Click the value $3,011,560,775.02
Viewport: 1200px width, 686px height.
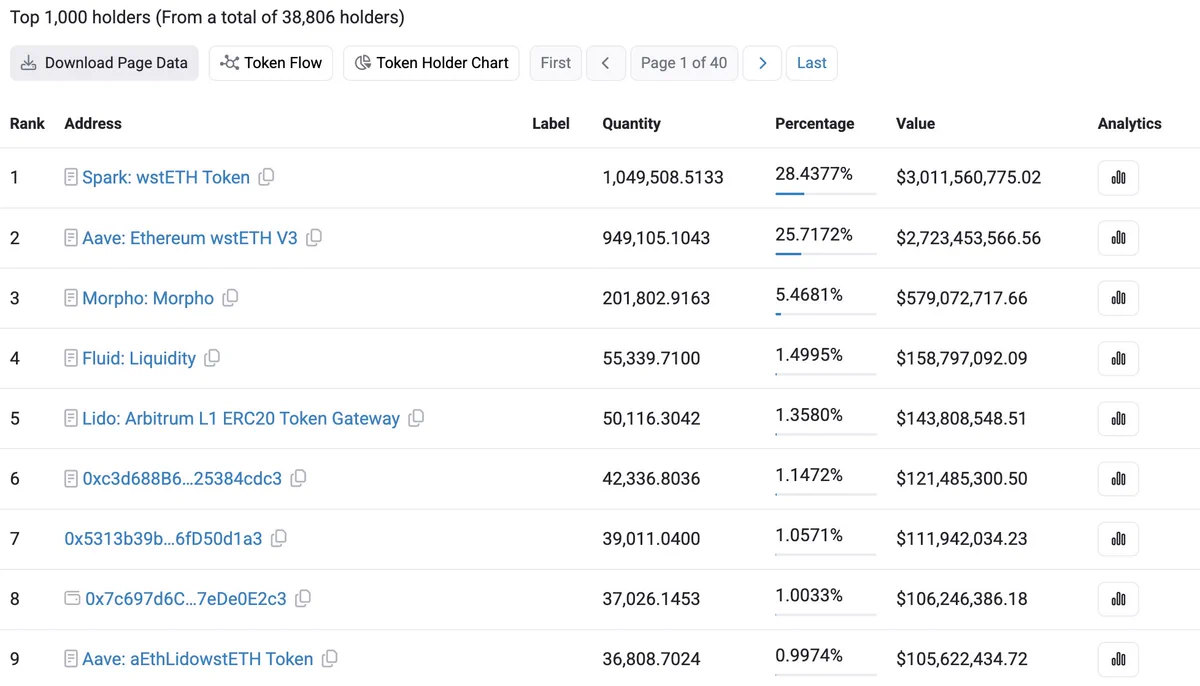pyautogui.click(x=969, y=178)
